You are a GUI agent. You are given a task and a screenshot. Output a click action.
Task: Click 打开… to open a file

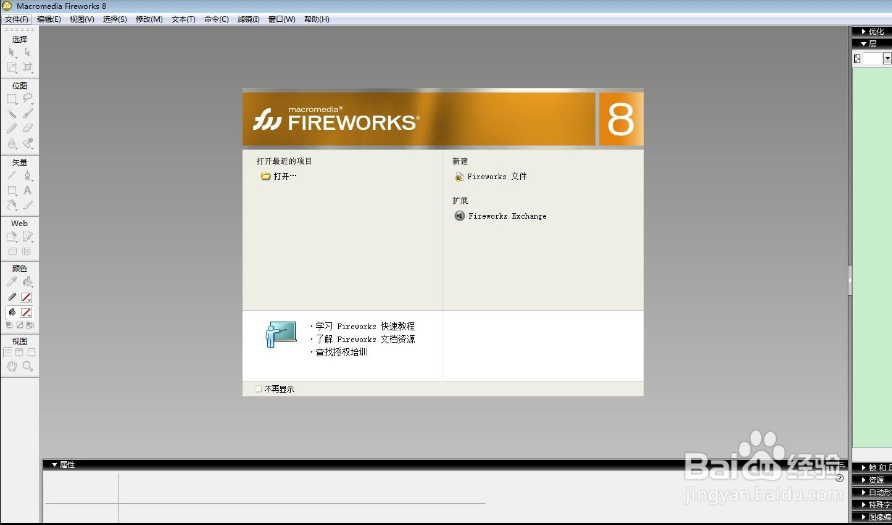click(x=279, y=176)
